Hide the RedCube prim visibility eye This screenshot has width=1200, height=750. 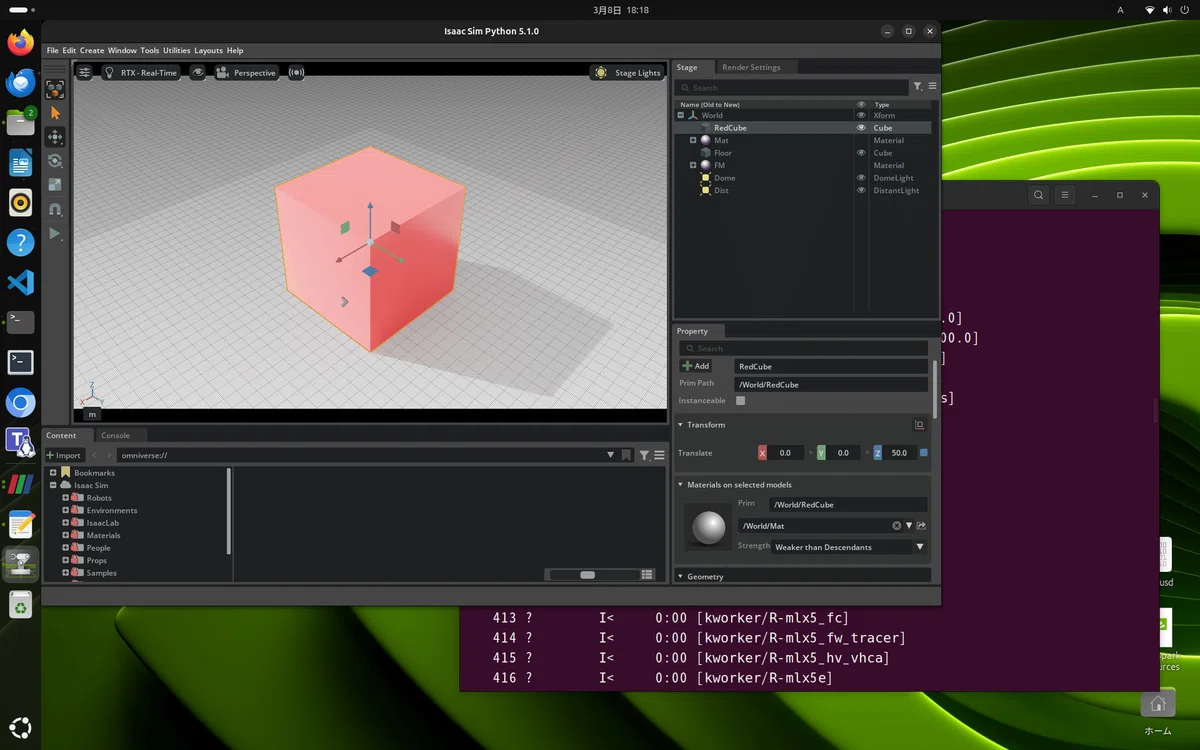click(861, 128)
